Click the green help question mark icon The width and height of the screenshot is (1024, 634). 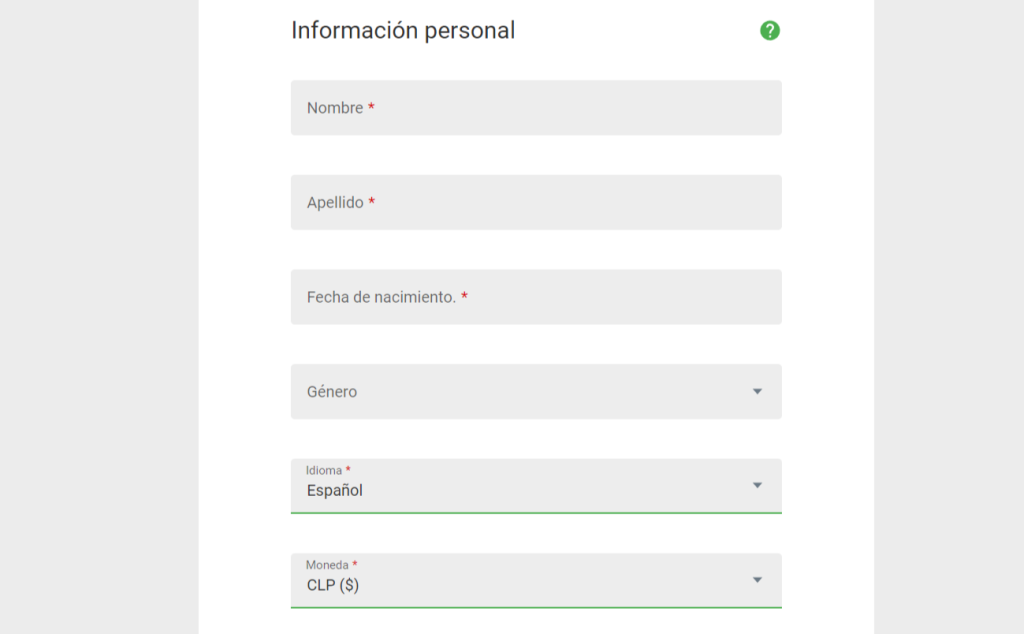(x=770, y=31)
